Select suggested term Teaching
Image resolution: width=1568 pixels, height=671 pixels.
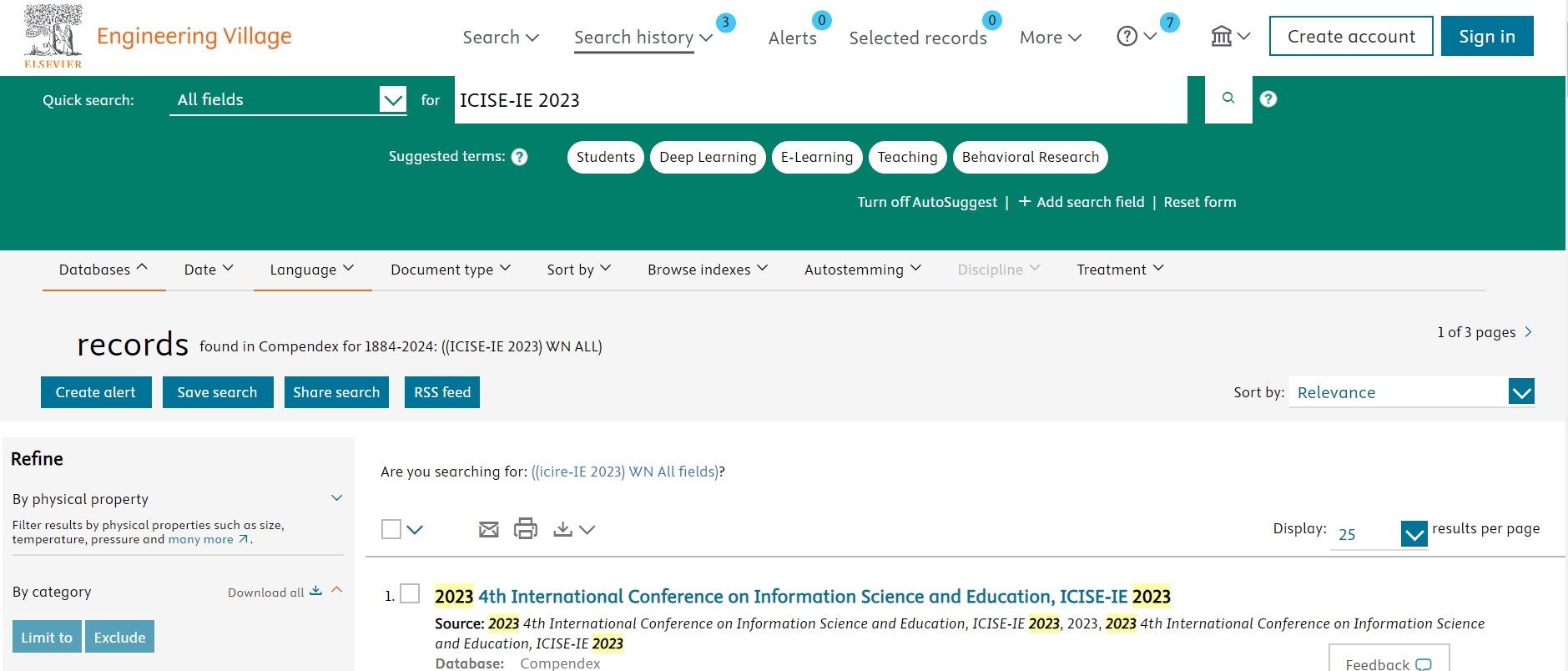(x=908, y=157)
